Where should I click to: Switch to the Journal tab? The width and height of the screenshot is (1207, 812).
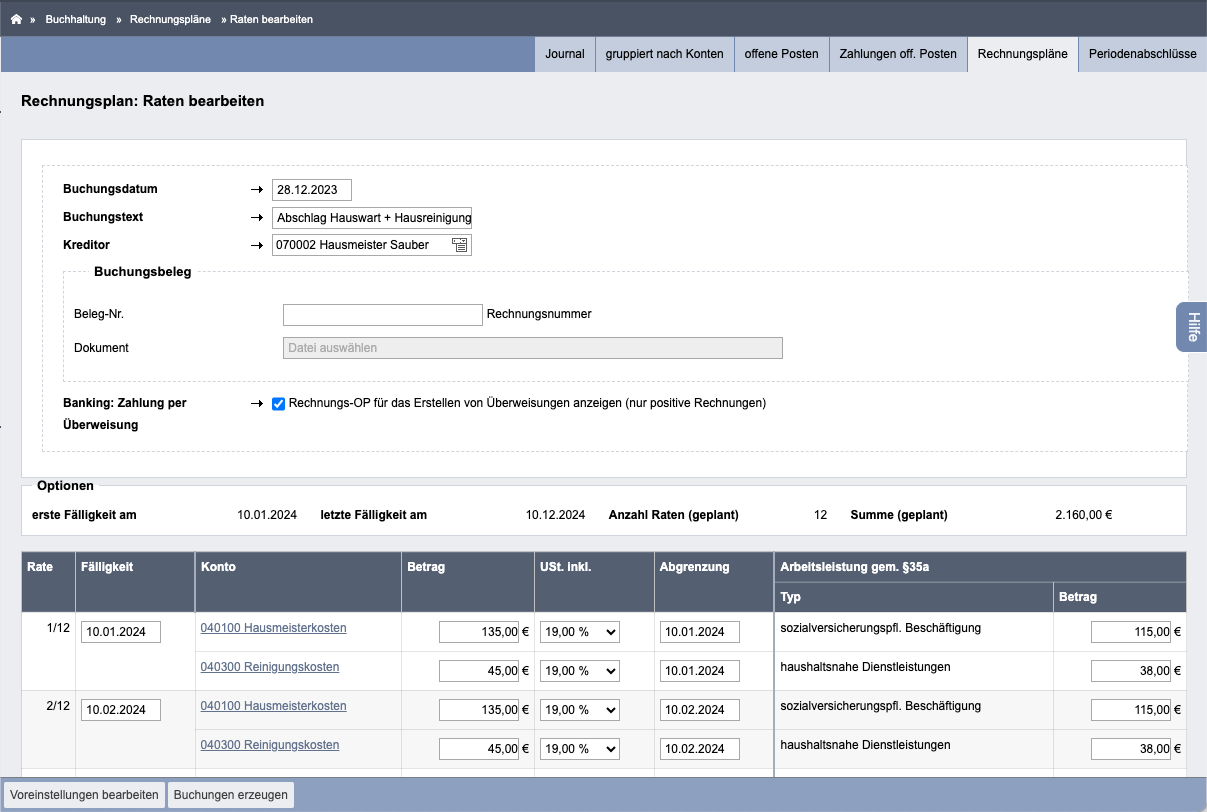click(565, 54)
